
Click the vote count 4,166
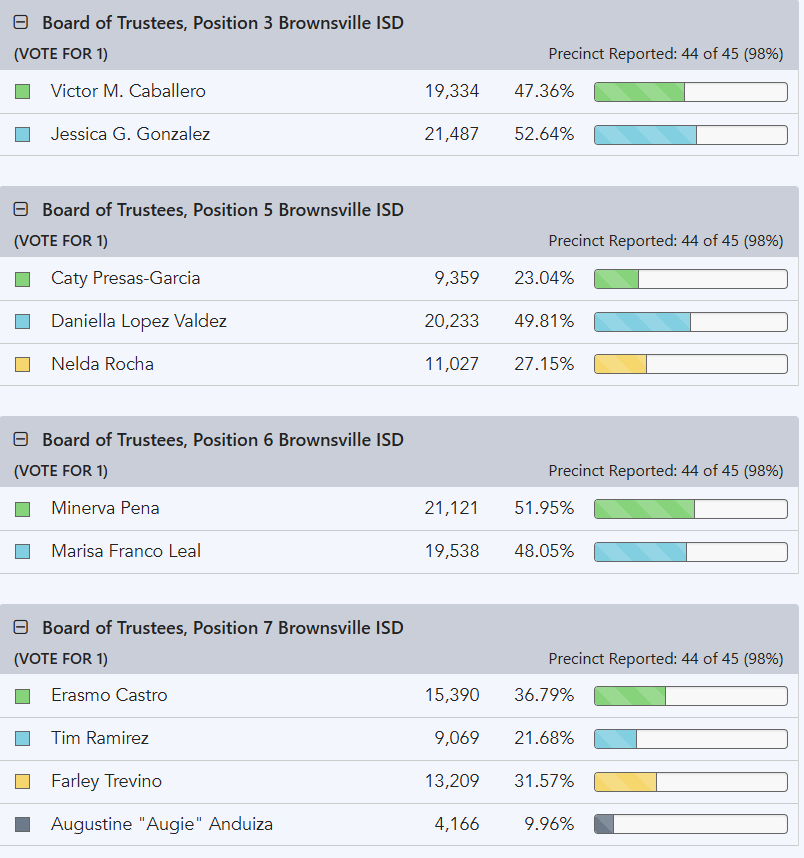click(x=457, y=824)
